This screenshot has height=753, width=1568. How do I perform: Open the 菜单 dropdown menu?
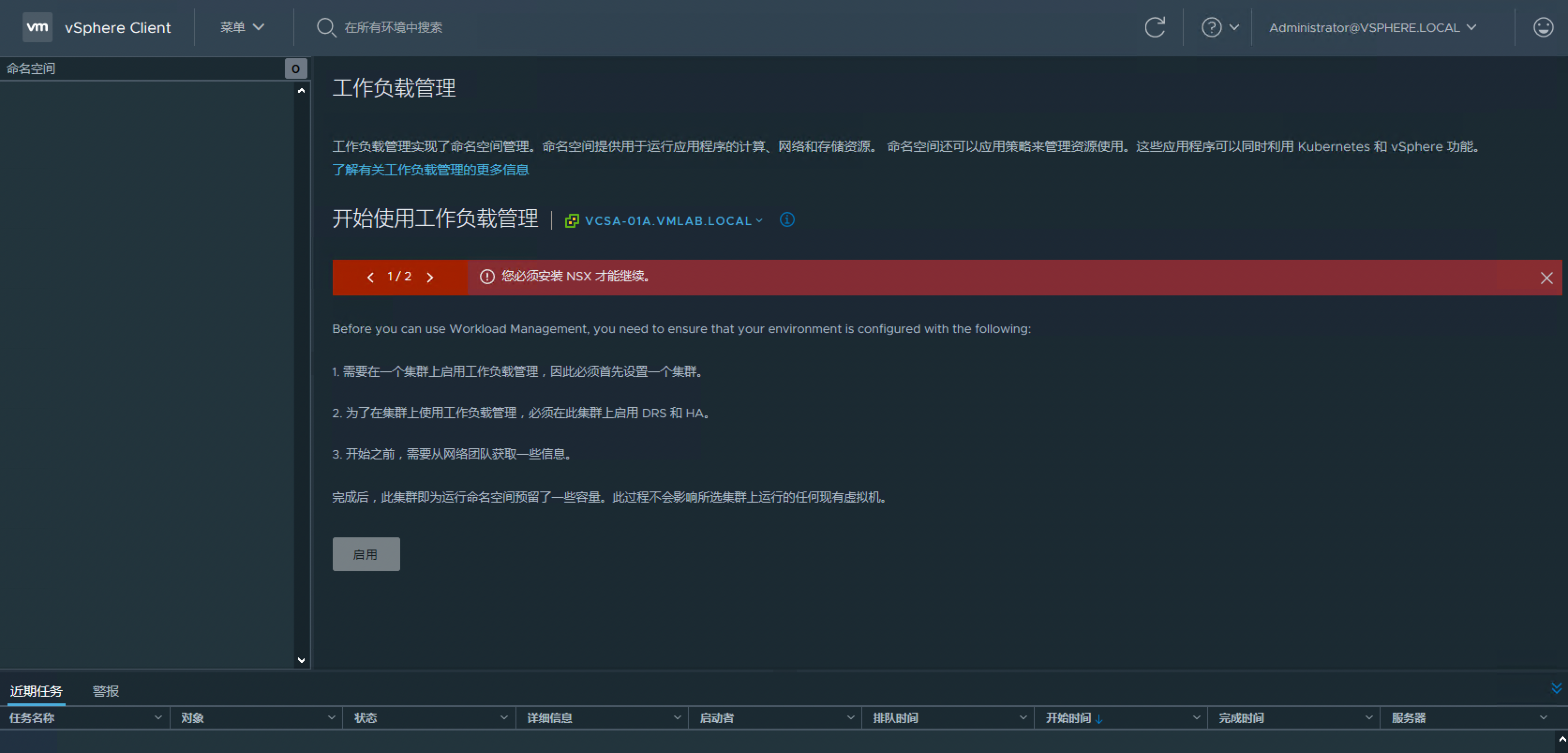[x=242, y=27]
